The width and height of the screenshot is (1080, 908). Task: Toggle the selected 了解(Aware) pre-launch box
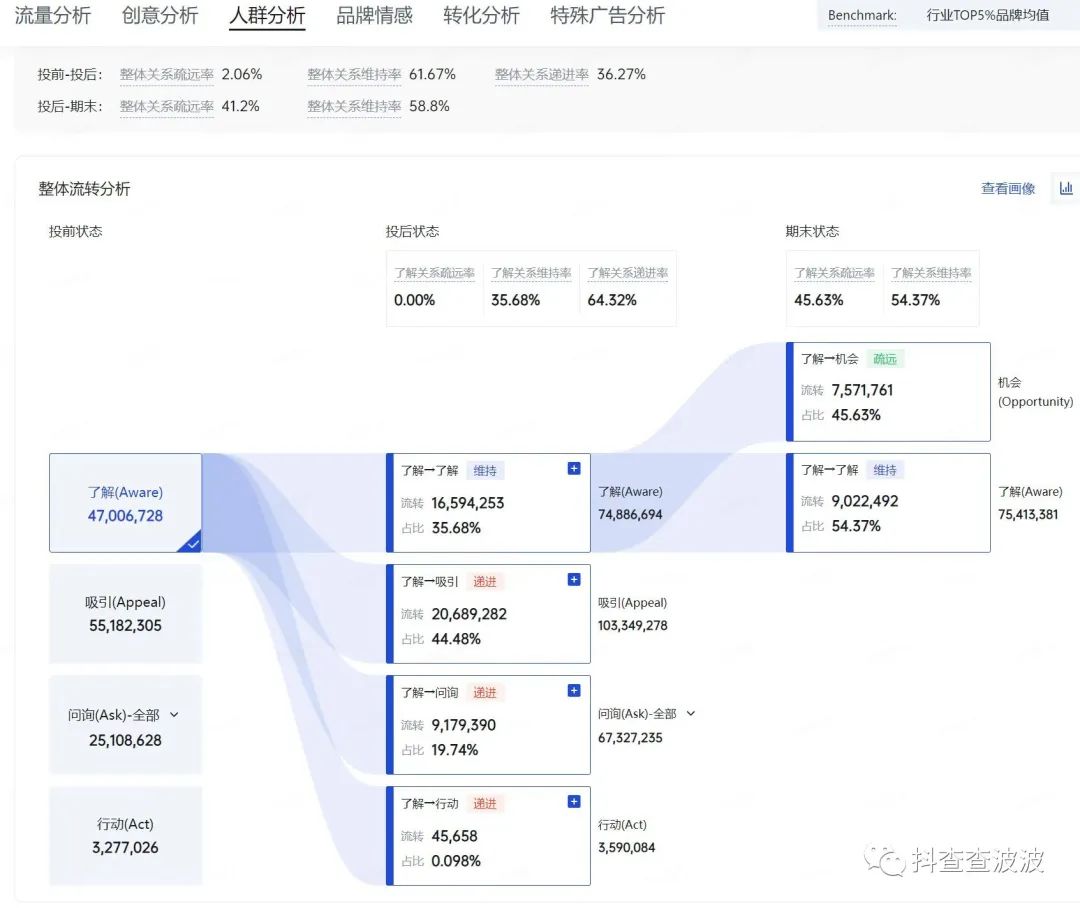click(x=125, y=503)
